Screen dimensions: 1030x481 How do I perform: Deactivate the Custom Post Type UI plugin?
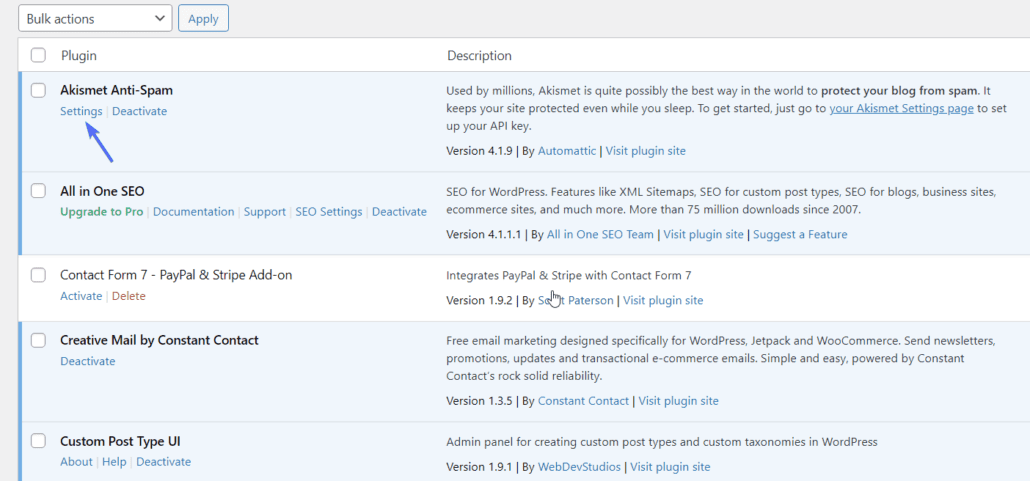point(164,461)
